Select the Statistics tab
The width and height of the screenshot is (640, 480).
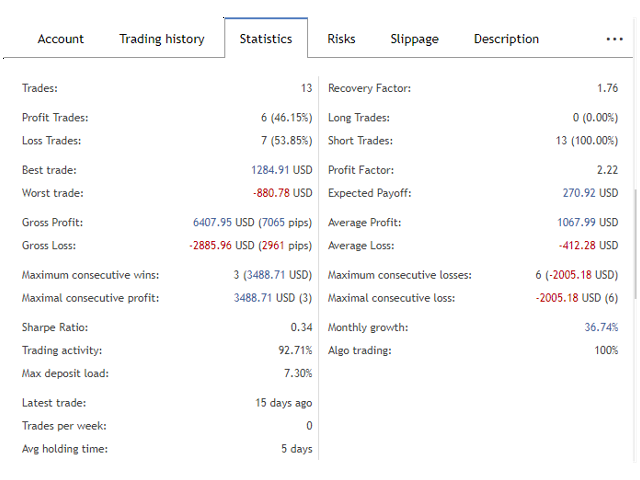(266, 39)
